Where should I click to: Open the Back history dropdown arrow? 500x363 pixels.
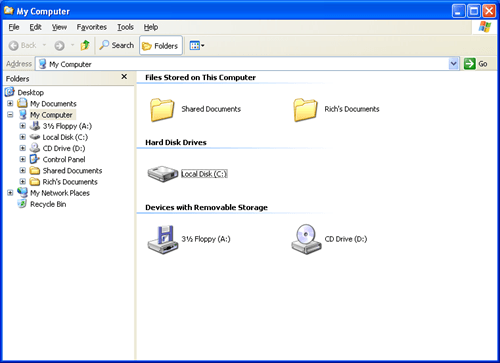(x=44, y=45)
